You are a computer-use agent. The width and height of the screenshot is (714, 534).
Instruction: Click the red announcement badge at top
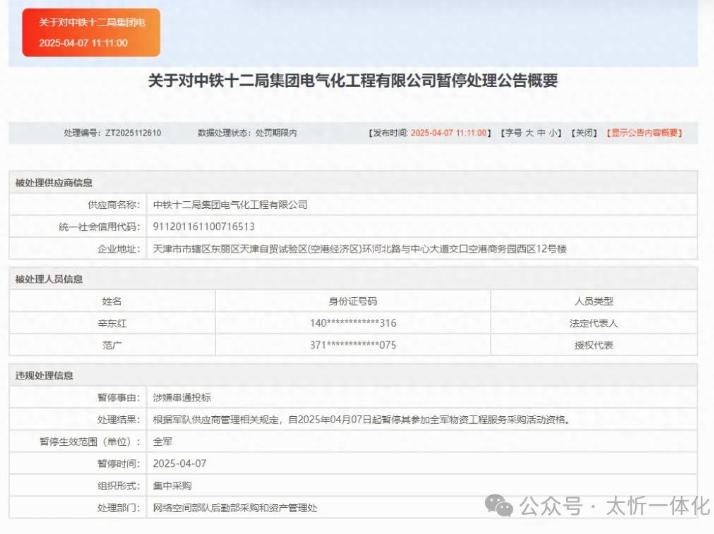[91, 32]
